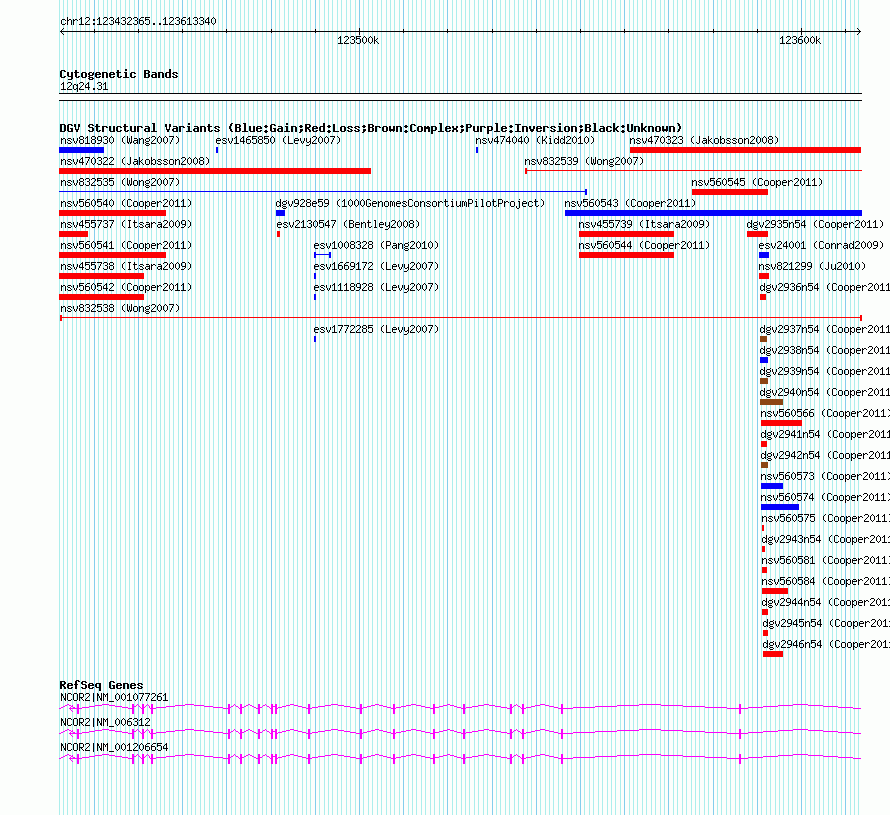Open the nsv470322 (Jakobsson2008) variant label
Viewport: 890px width, 815px height.
coord(135,161)
